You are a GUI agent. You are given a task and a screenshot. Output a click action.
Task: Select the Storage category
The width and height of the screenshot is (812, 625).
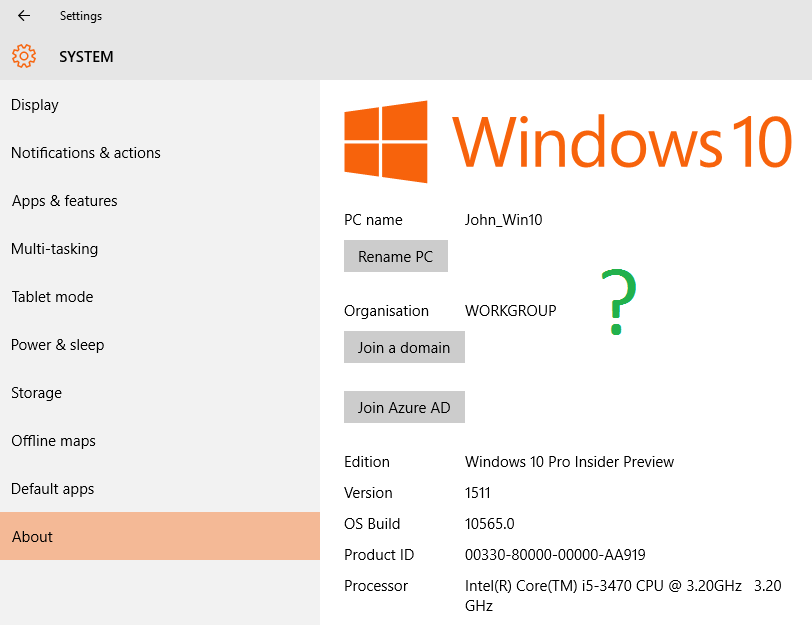(x=37, y=393)
